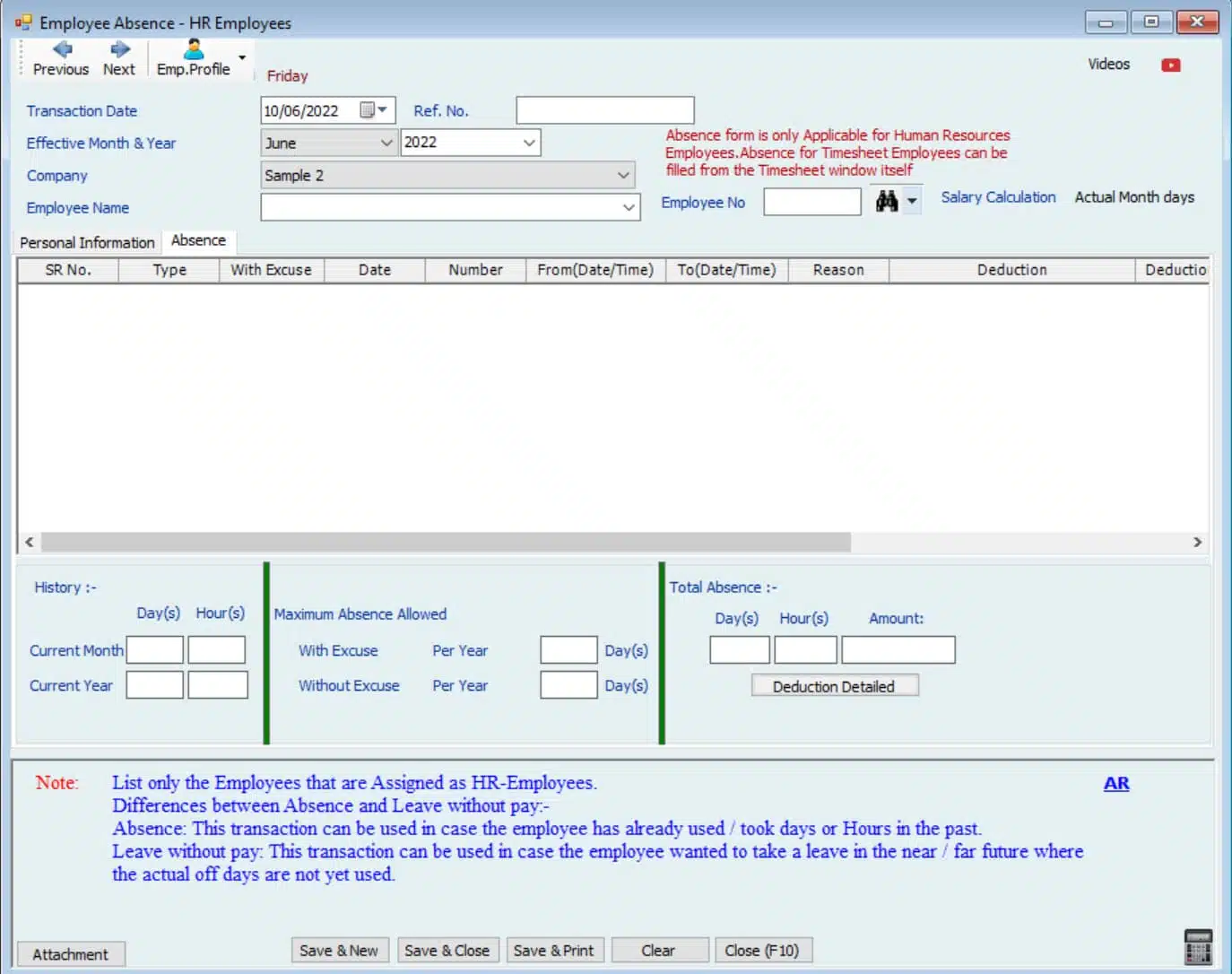Click the Date column header
Screen dimensions: 1232x974
pos(375,270)
